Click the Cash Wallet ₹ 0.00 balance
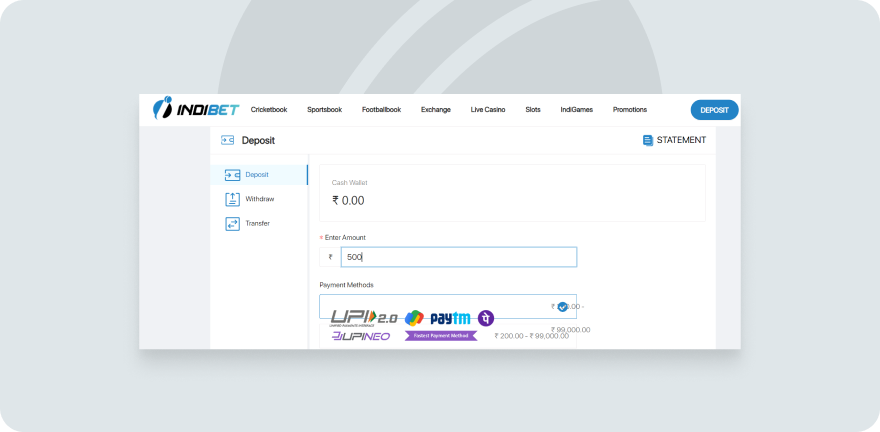Screen dimensions: 880x432 pyautogui.click(x=349, y=201)
